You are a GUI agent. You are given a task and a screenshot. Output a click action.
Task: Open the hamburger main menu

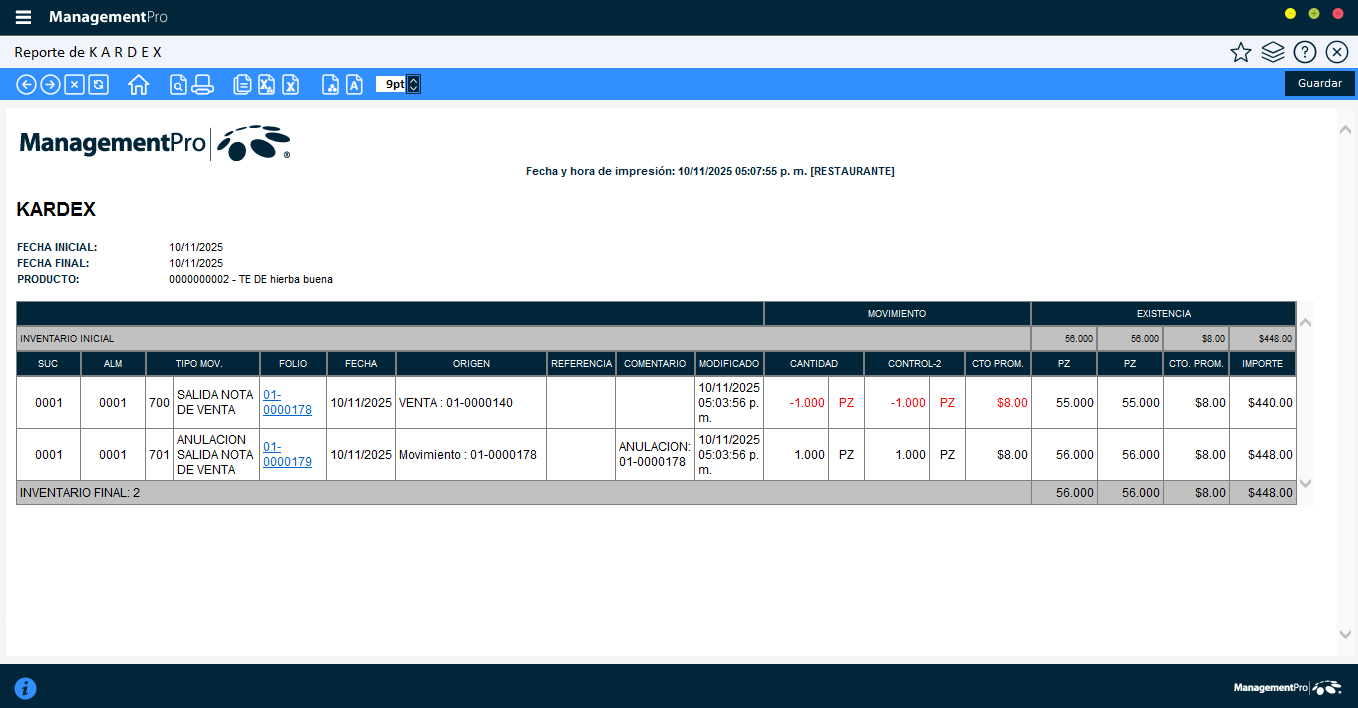23,17
